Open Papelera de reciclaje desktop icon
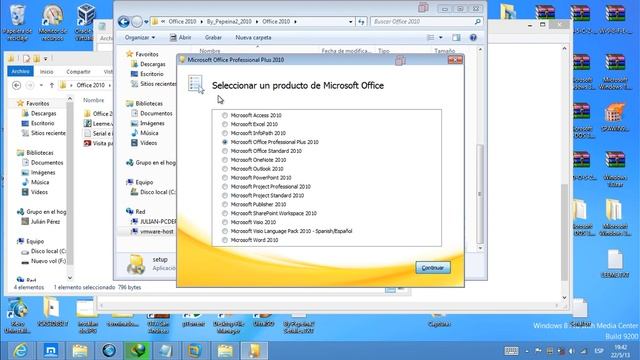 [18, 22]
